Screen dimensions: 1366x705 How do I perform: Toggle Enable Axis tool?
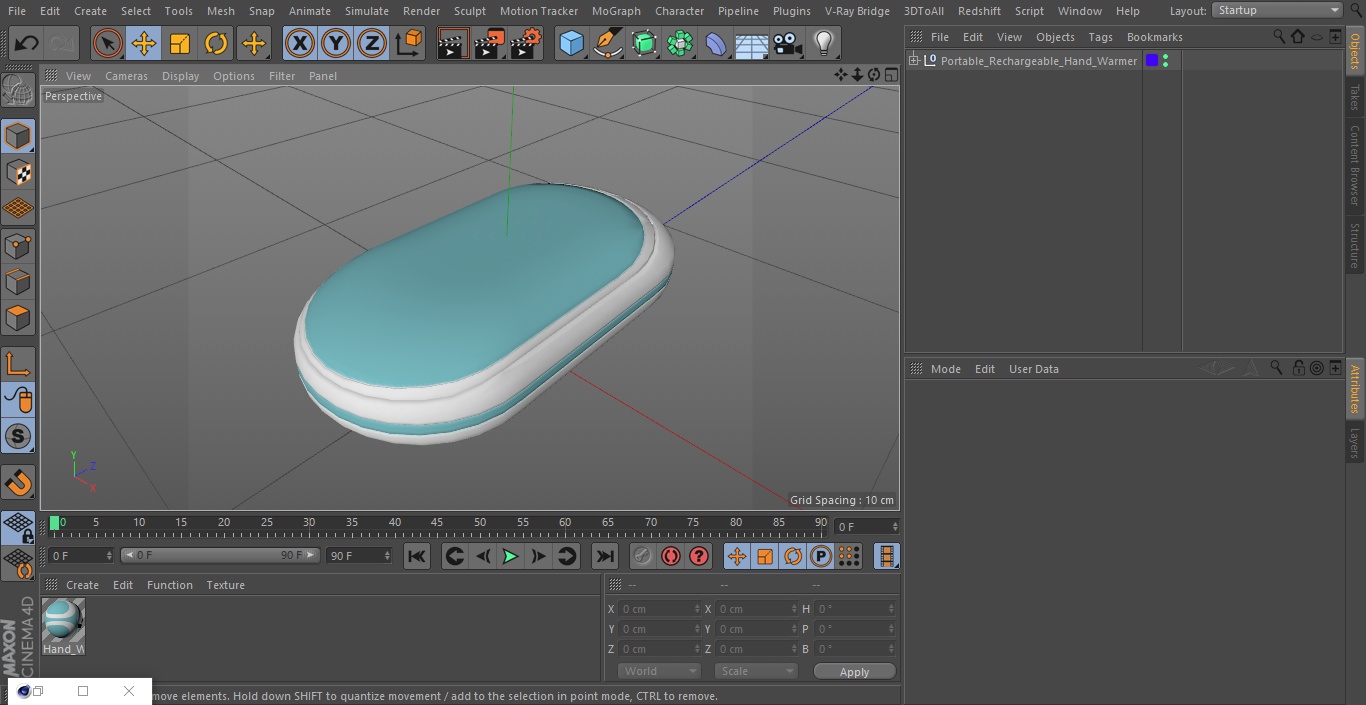tap(18, 364)
